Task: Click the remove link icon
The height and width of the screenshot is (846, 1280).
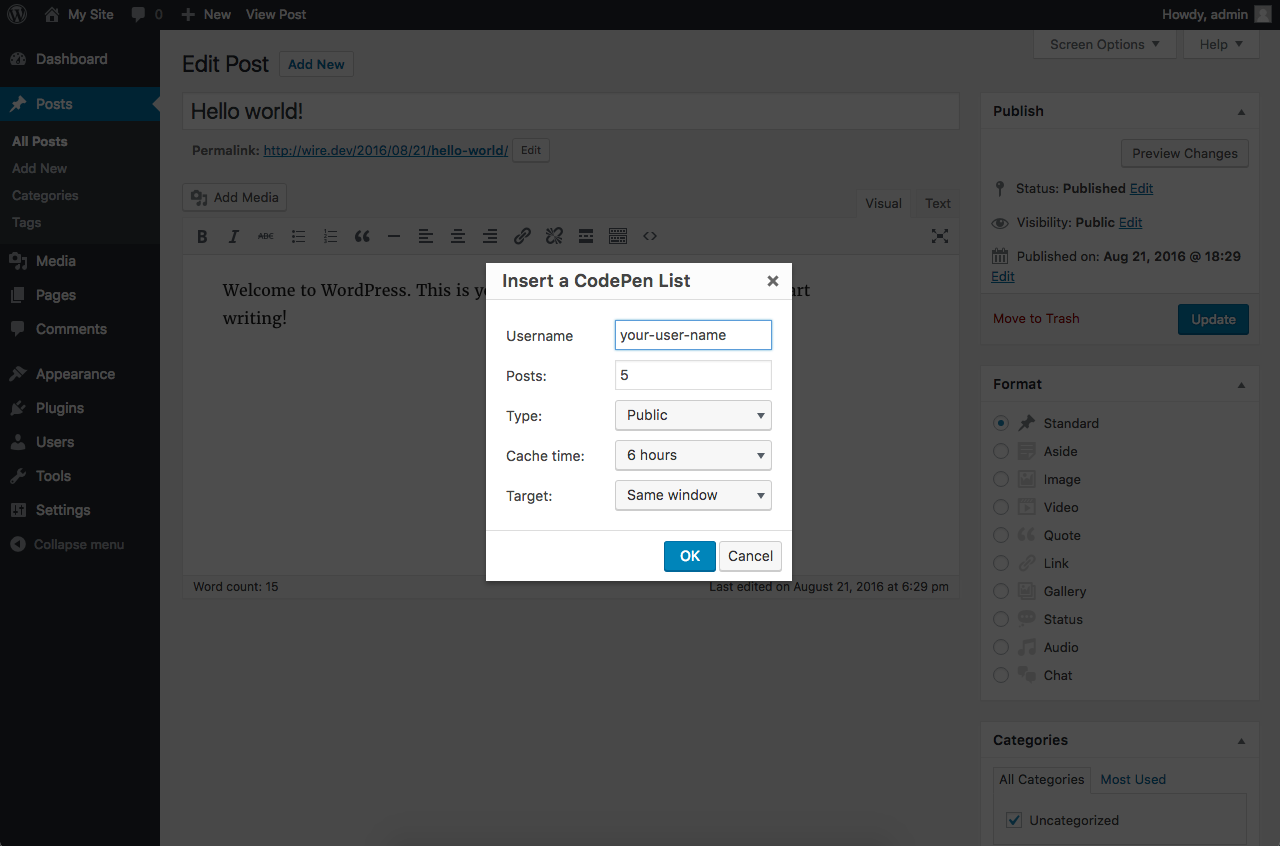Action: pyautogui.click(x=554, y=236)
